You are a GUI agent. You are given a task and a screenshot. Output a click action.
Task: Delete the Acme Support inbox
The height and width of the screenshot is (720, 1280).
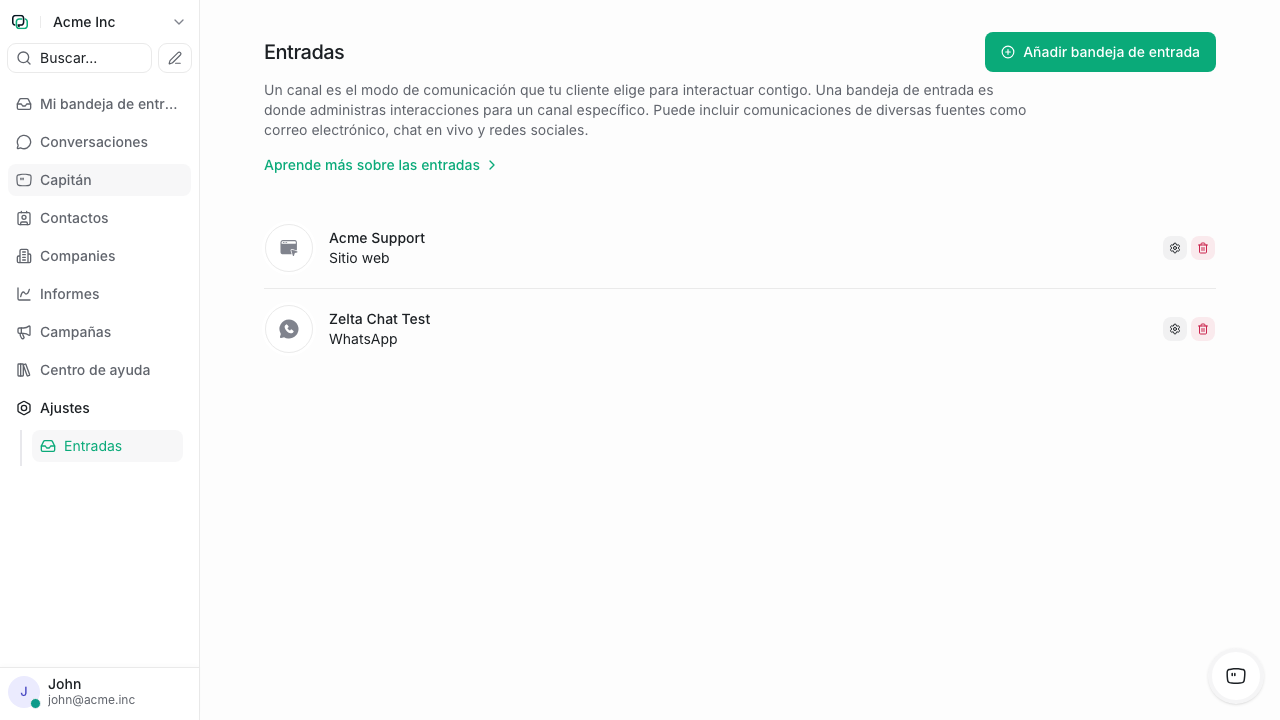1203,248
